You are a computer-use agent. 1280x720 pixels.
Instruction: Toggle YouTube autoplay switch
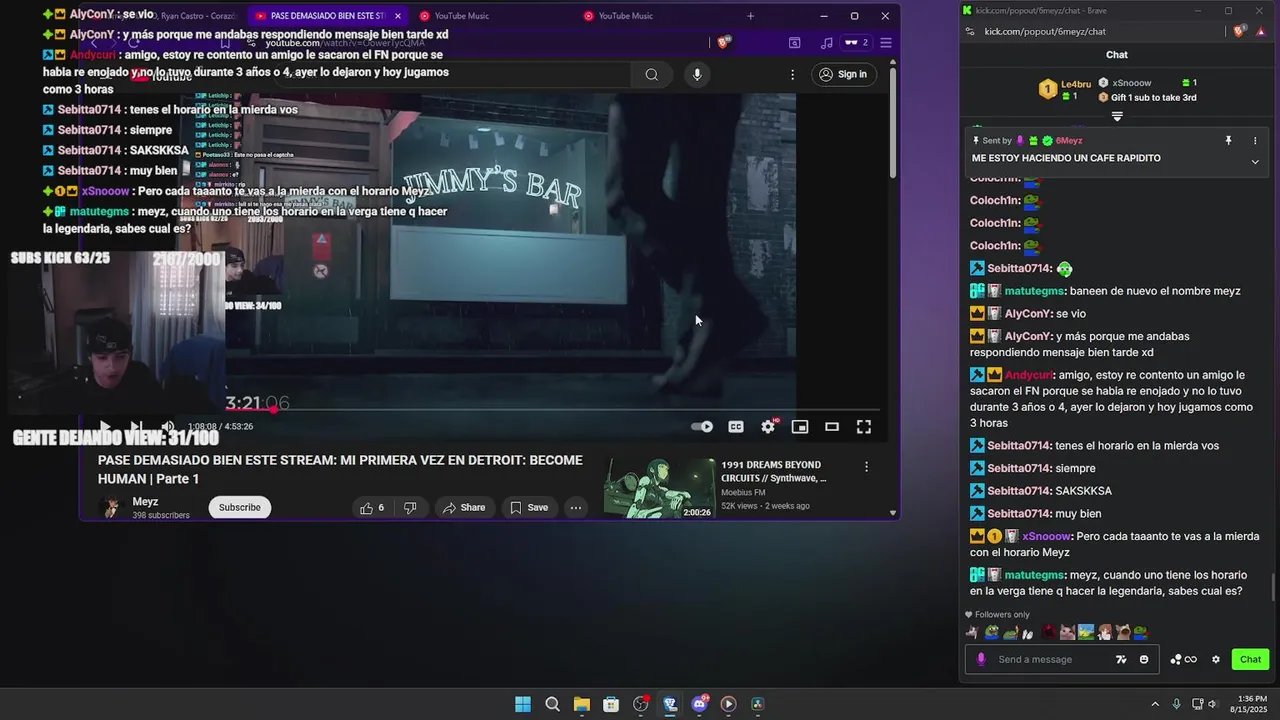tap(702, 426)
